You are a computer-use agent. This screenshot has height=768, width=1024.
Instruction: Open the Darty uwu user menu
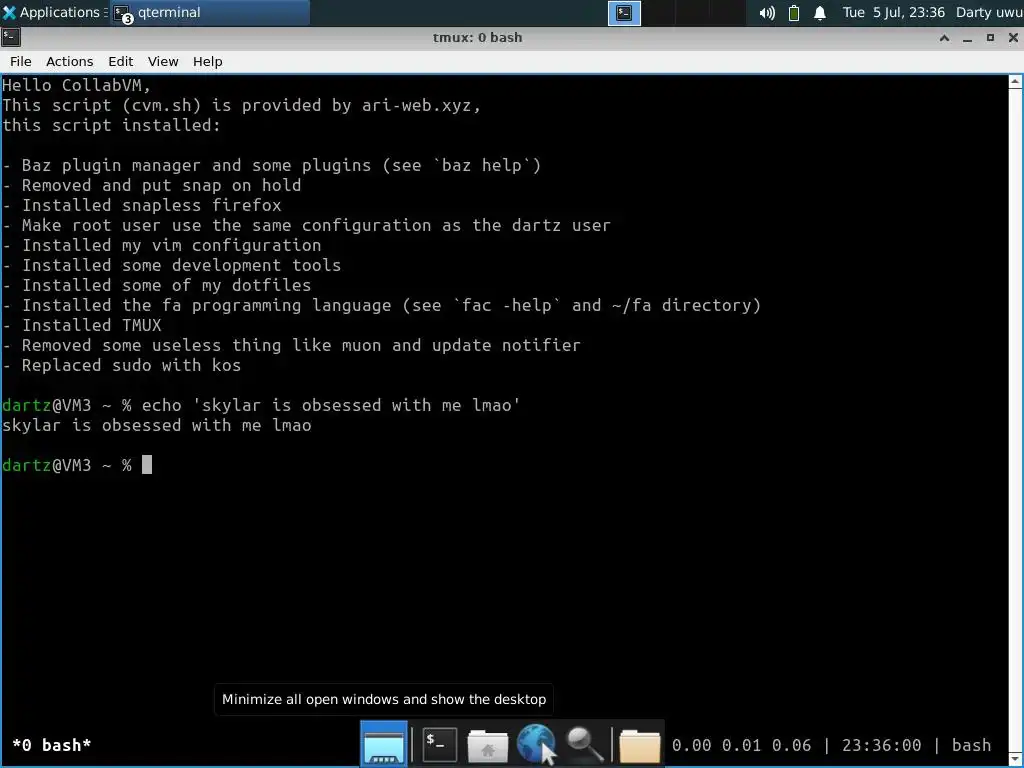coord(989,12)
